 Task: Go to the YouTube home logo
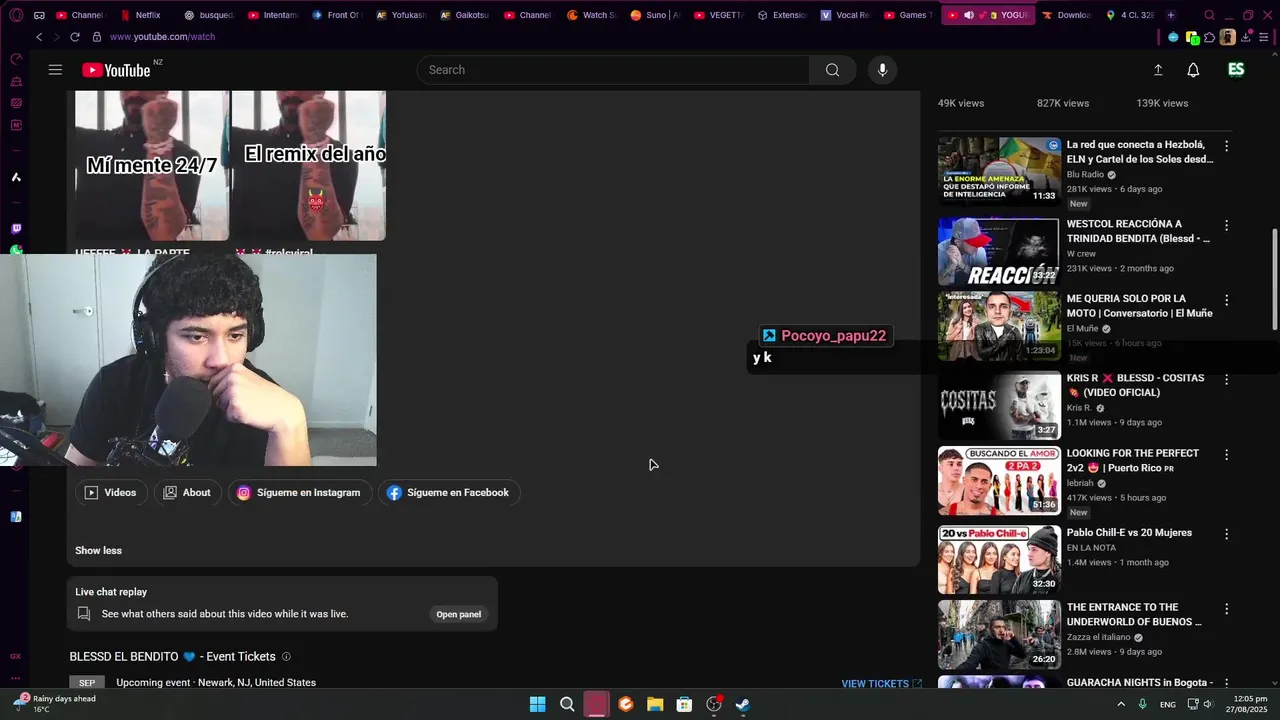coord(116,70)
